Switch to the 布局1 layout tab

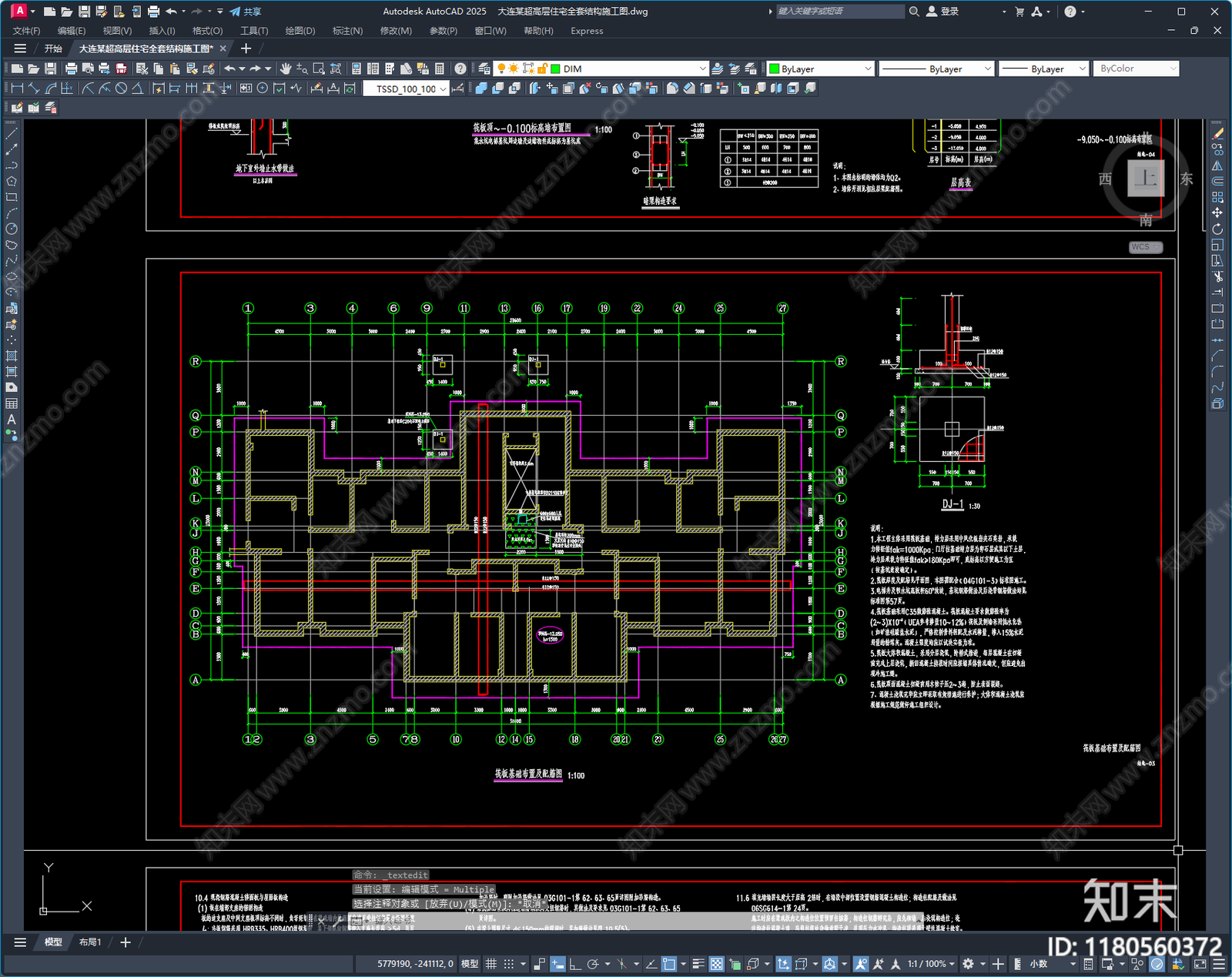90,942
